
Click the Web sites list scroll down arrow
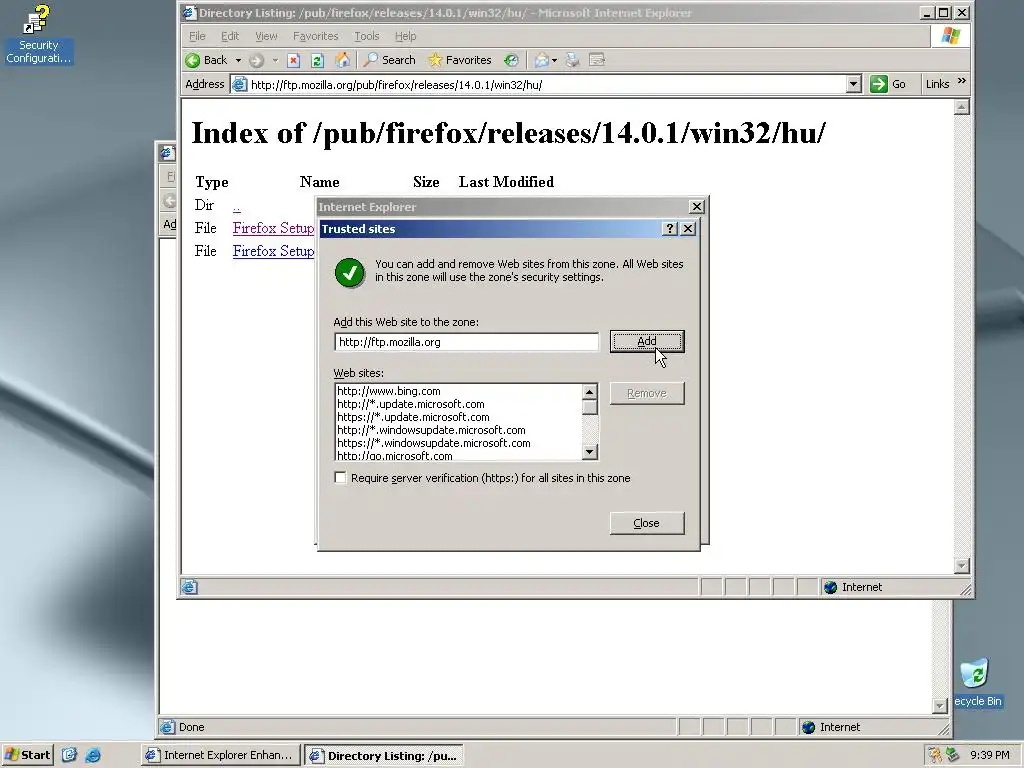[x=589, y=451]
